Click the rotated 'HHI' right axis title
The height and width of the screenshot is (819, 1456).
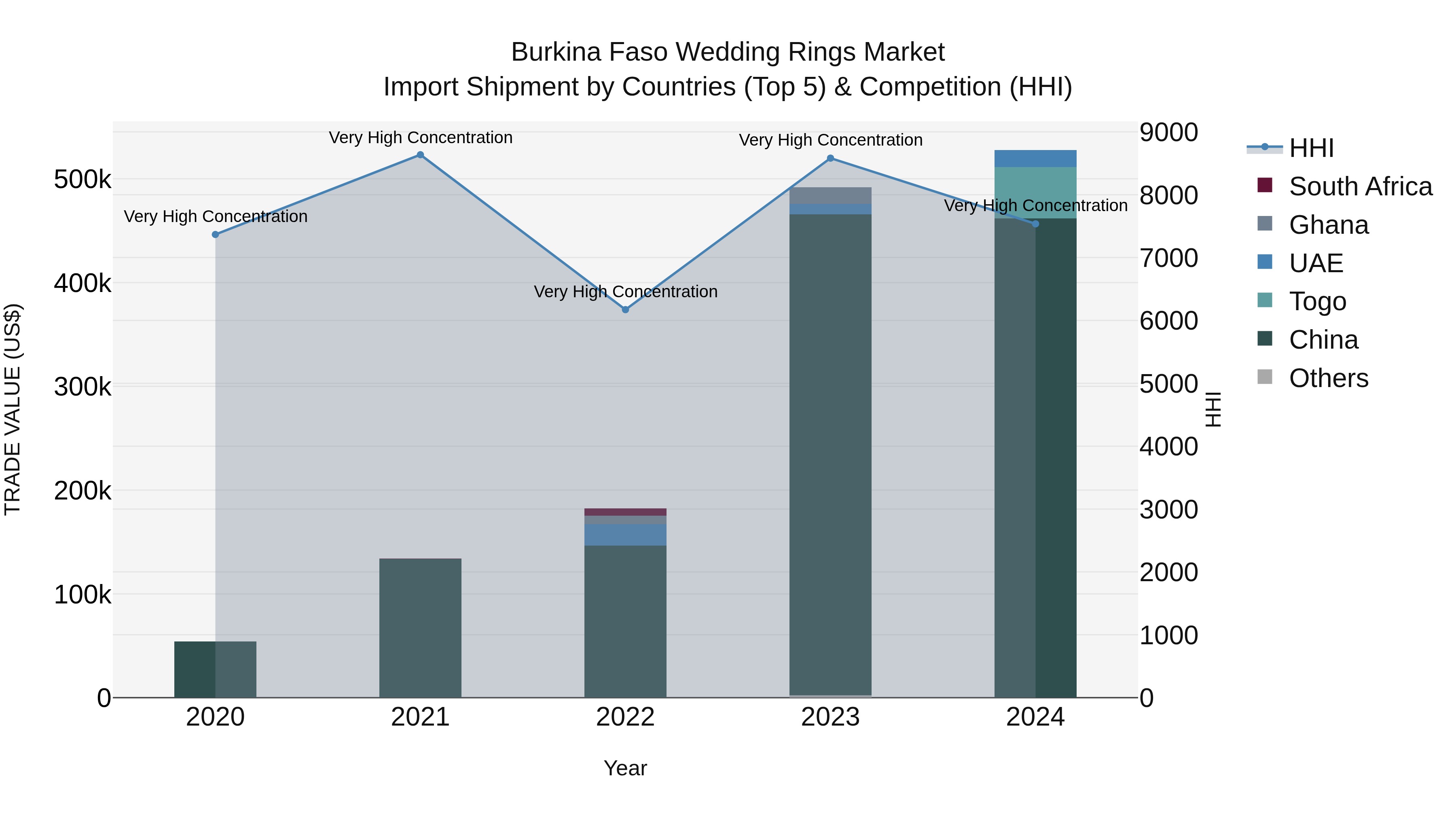1214,409
